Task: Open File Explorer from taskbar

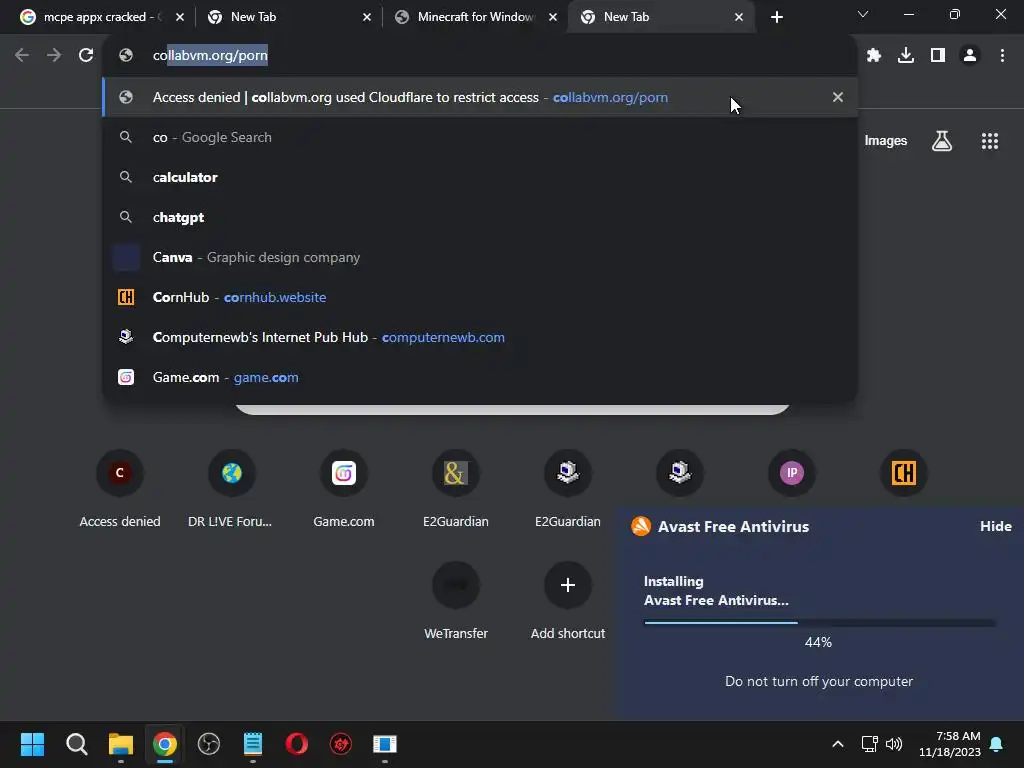Action: click(121, 744)
